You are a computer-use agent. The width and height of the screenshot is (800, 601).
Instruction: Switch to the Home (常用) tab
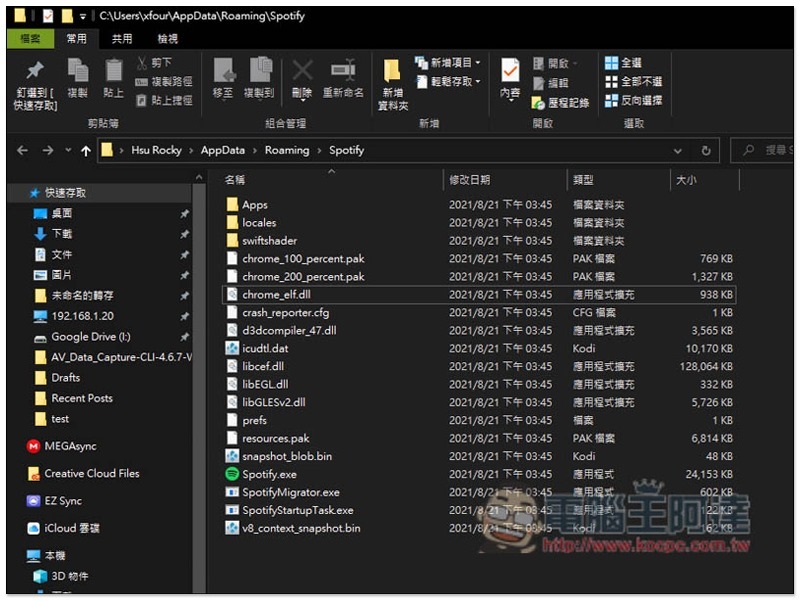77,38
